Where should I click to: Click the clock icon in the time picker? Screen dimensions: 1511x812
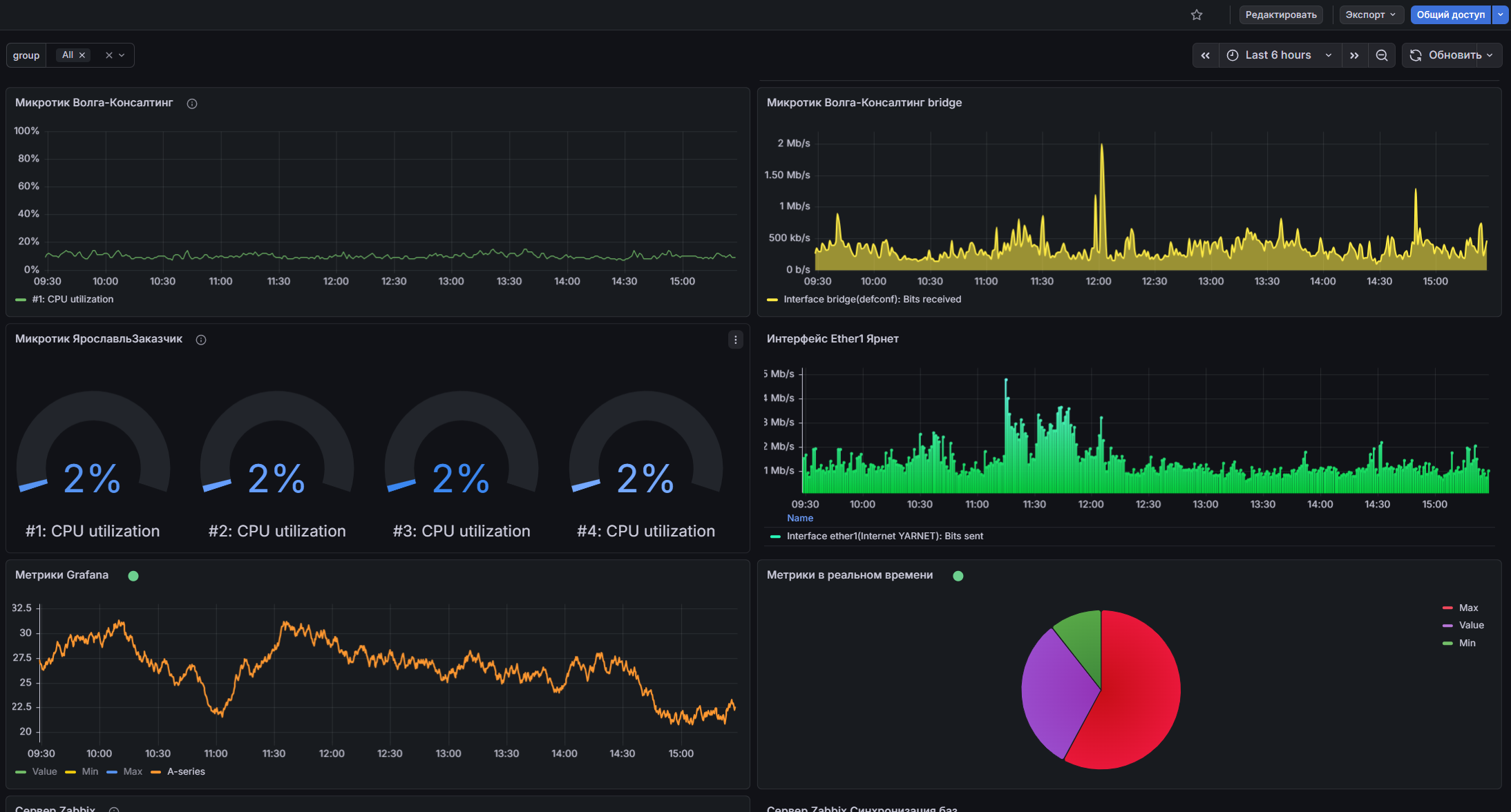1233,55
